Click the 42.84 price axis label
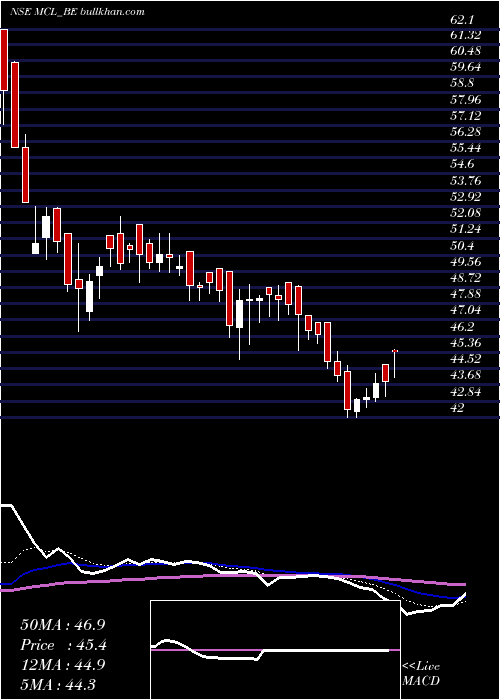500x700 pixels. (x=465, y=392)
